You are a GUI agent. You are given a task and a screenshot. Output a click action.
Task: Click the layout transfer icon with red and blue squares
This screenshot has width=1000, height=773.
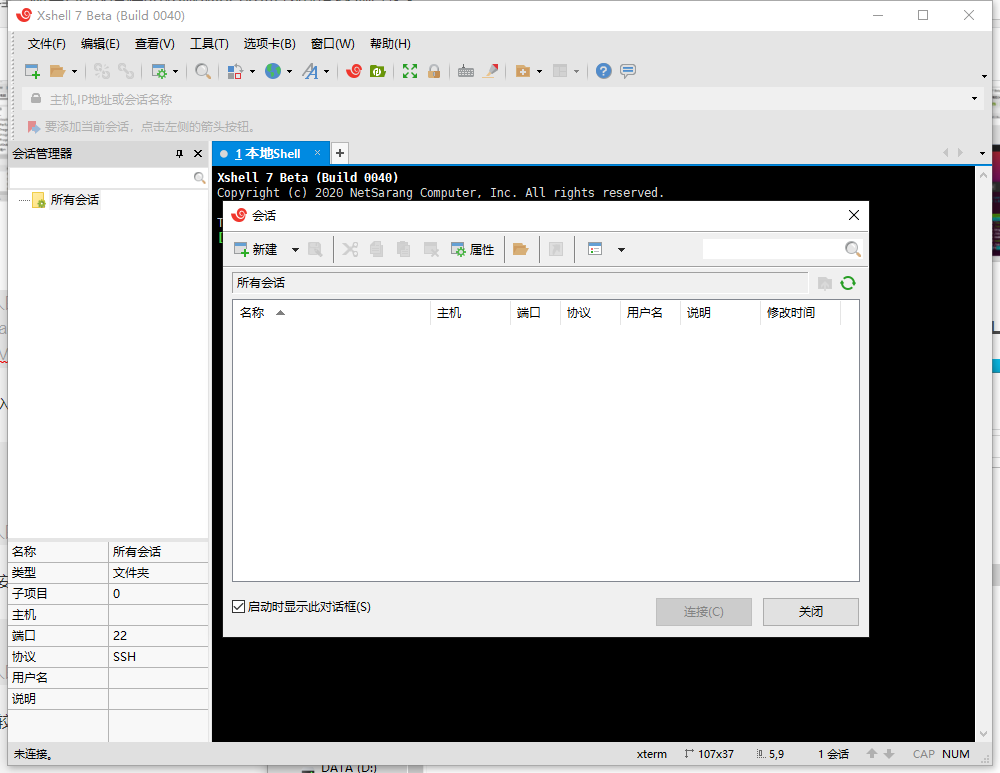pos(235,71)
